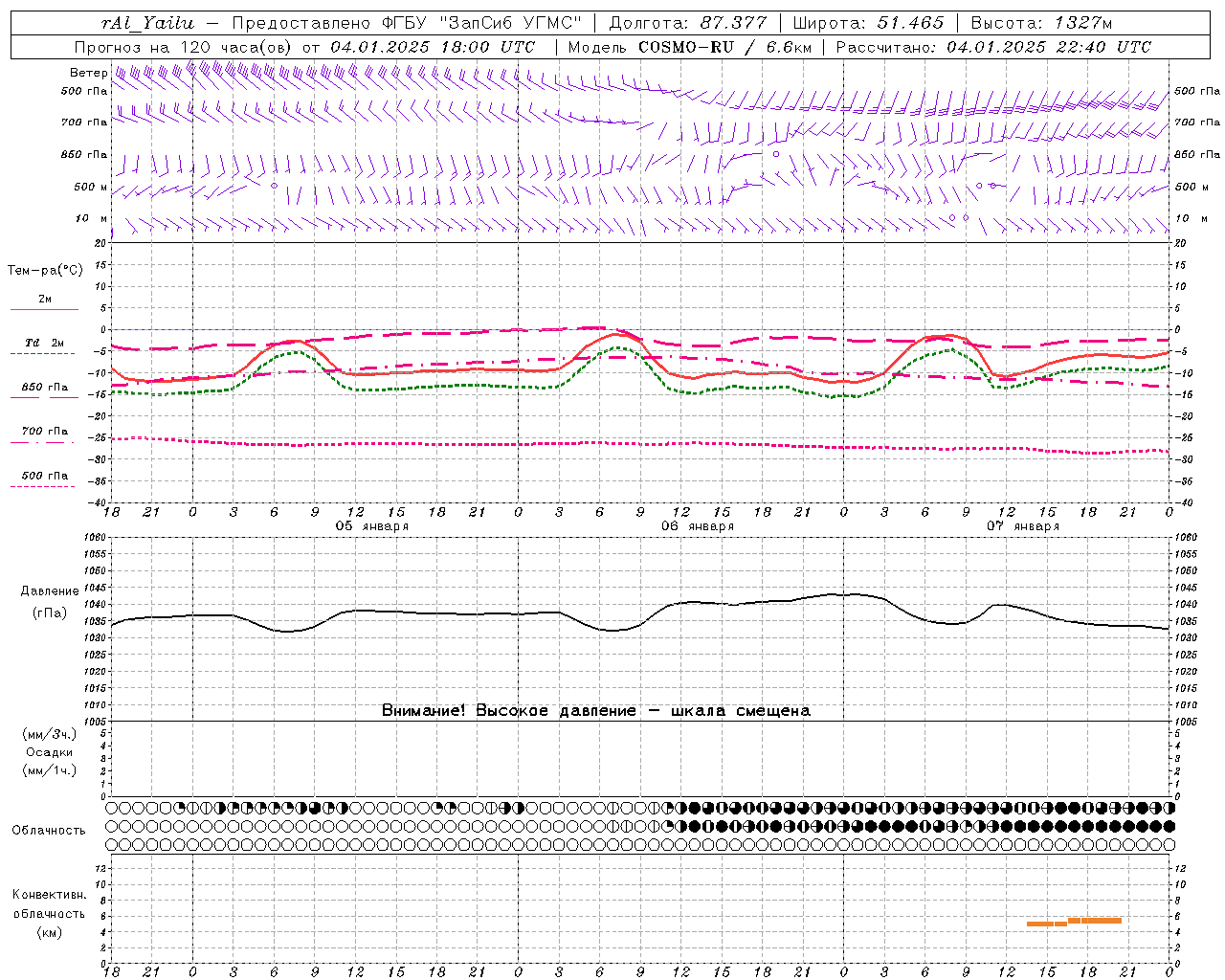Image resolution: width=1225 pixels, height=980 pixels.
Task: Click "1060" on the left pressure axis
Action: (x=97, y=538)
